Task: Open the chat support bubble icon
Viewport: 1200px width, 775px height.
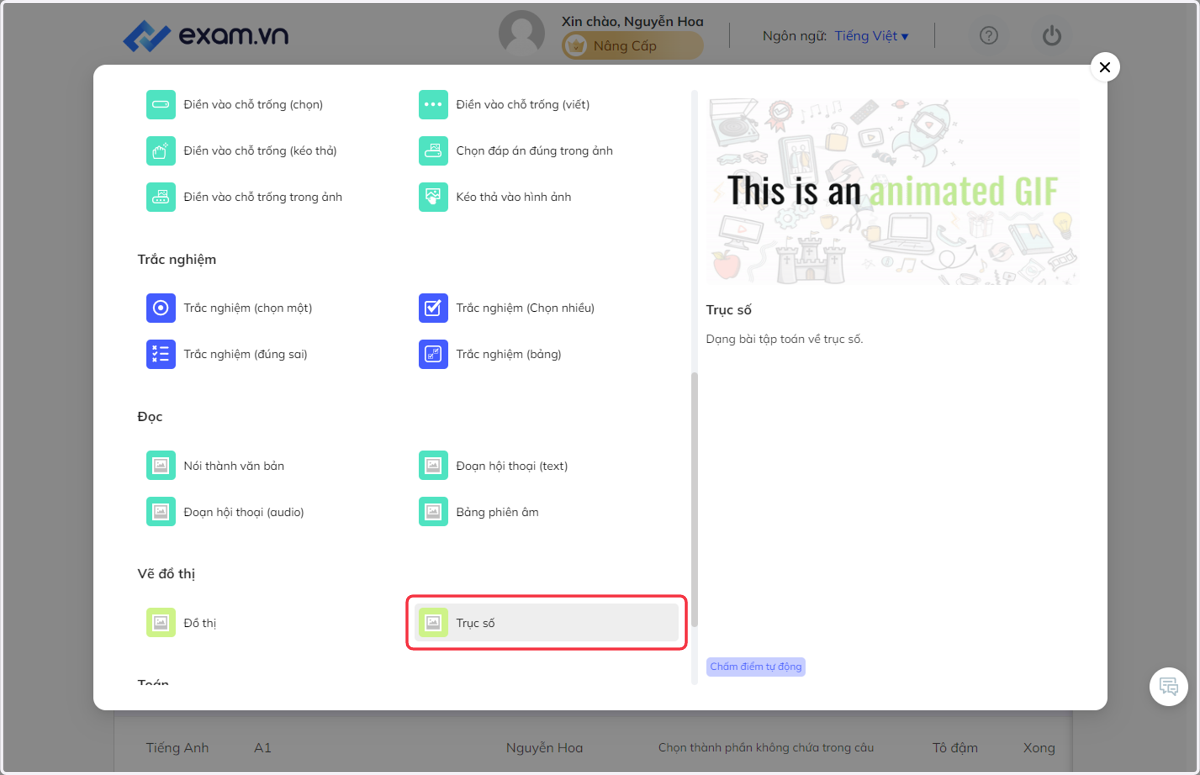Action: pos(1168,686)
